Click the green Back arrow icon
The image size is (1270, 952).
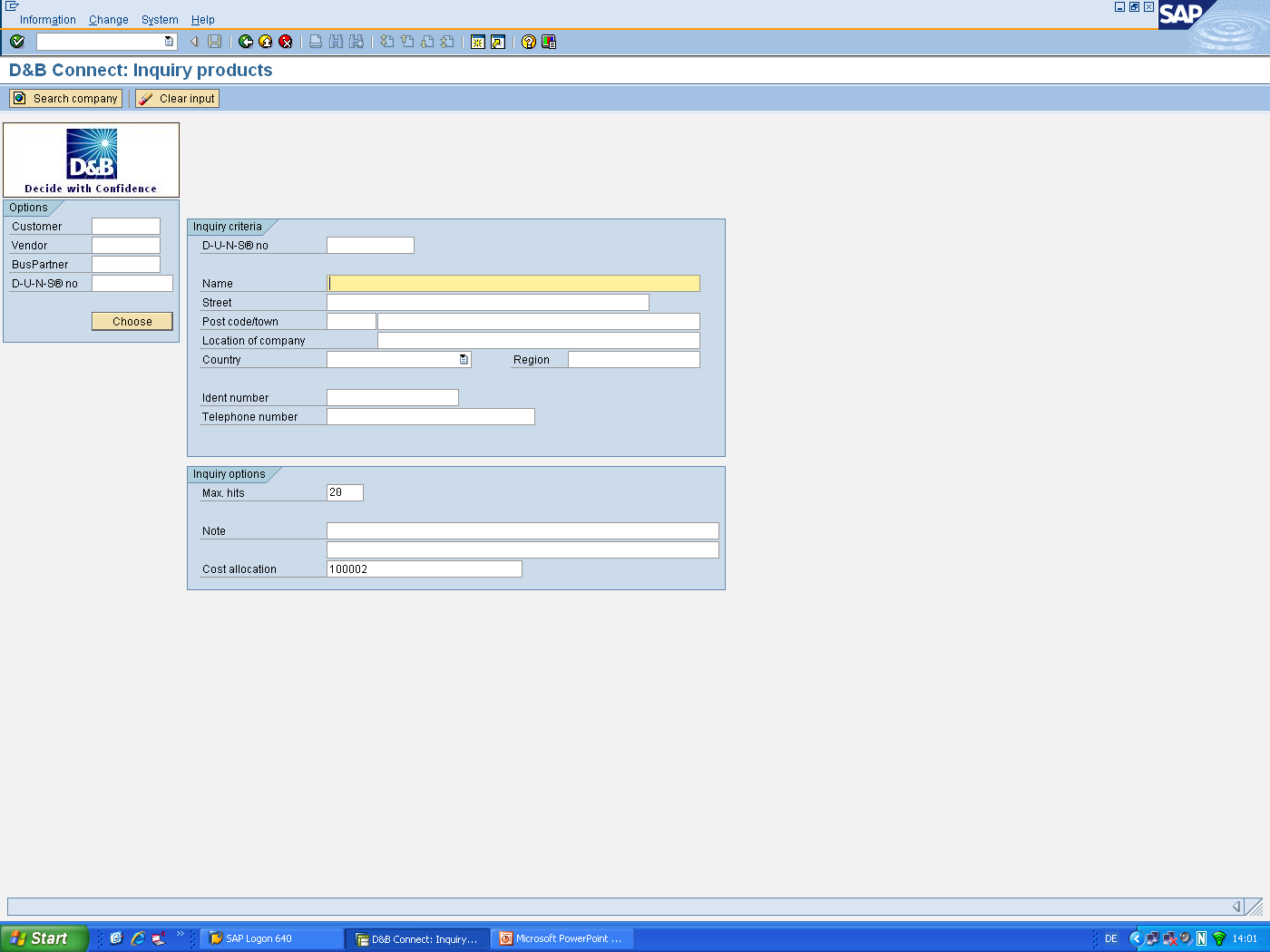coord(246,42)
